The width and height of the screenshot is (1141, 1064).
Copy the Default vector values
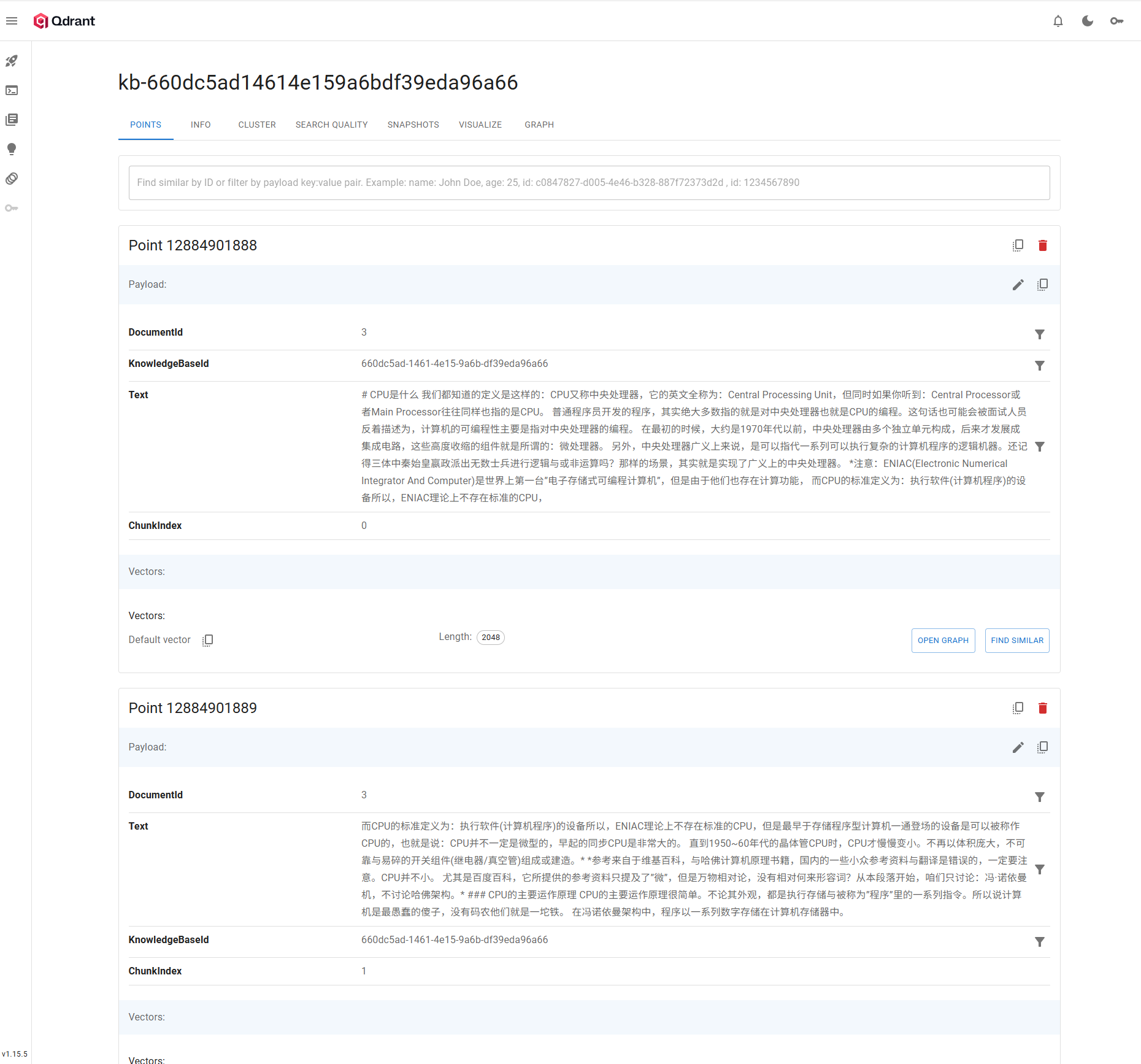click(208, 640)
